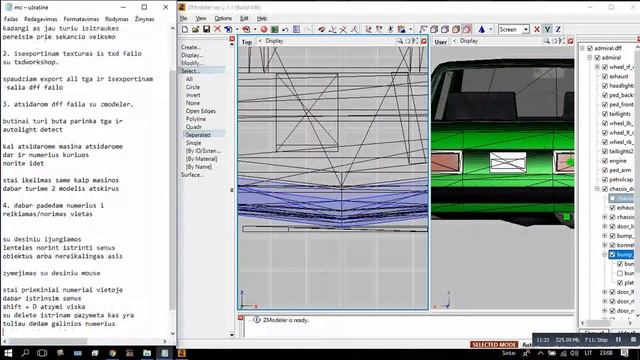Toggle the exhaust node checkbox
Screen dimensions: 640x360
pos(605,76)
